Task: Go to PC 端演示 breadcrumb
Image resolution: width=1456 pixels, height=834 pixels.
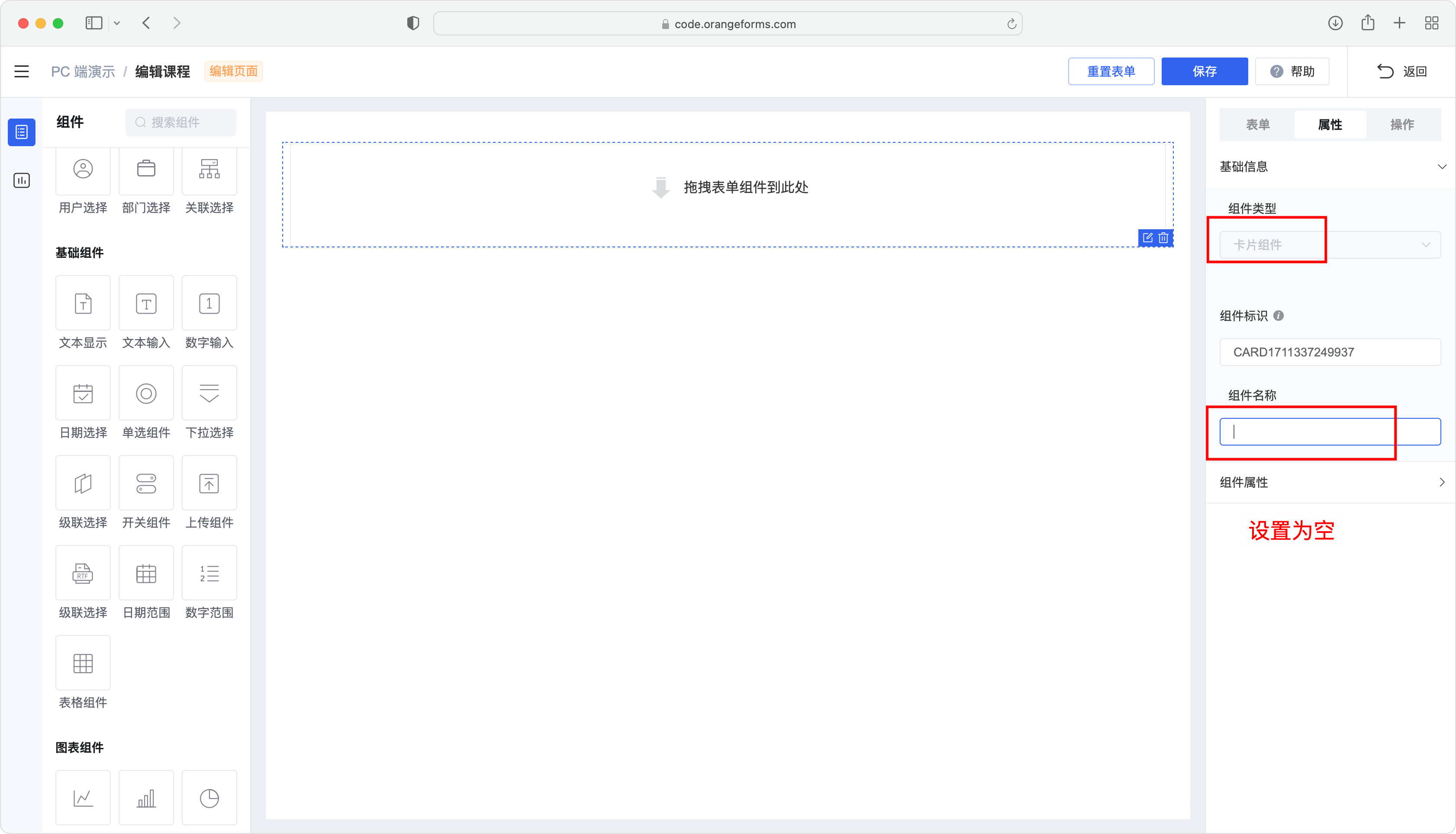Action: (x=83, y=72)
